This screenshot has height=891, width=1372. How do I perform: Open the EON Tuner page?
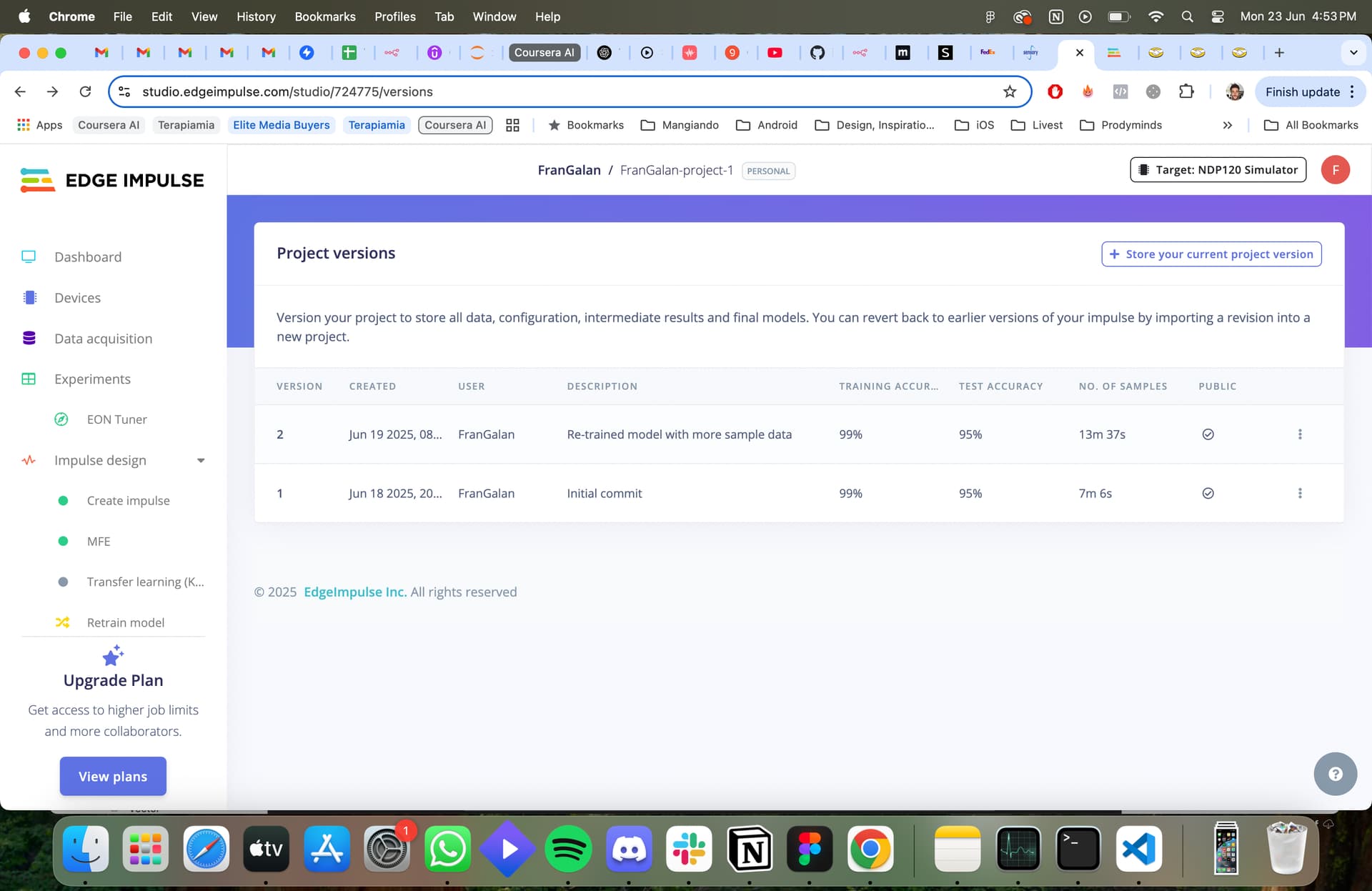click(116, 419)
